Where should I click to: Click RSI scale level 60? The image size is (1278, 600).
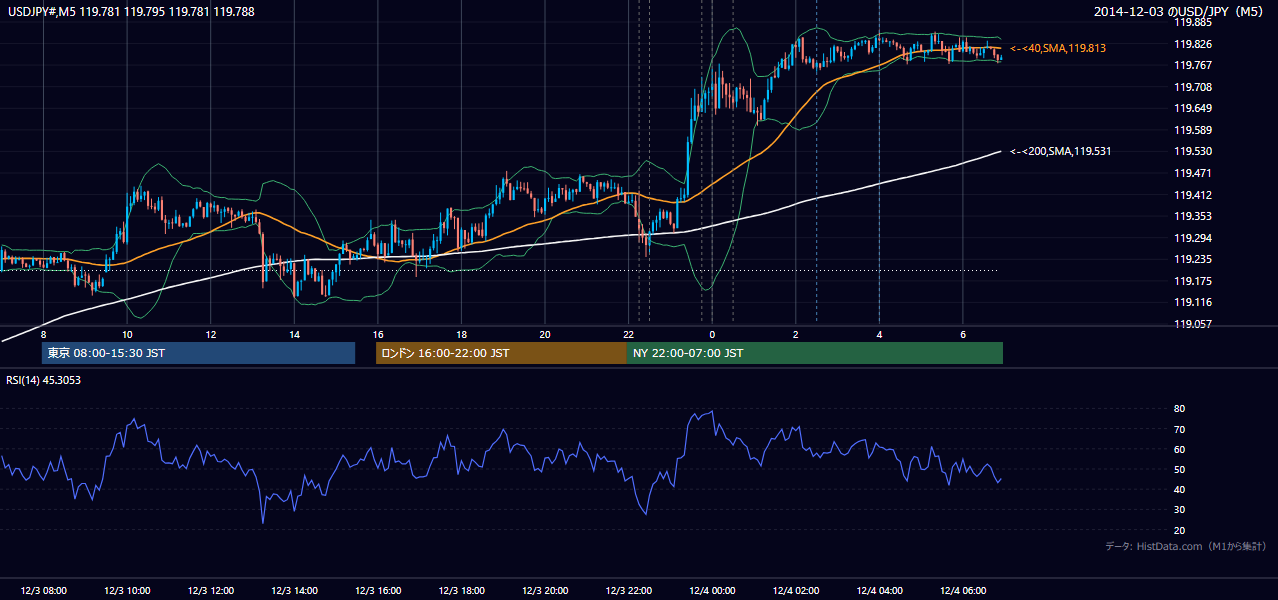coord(1179,449)
